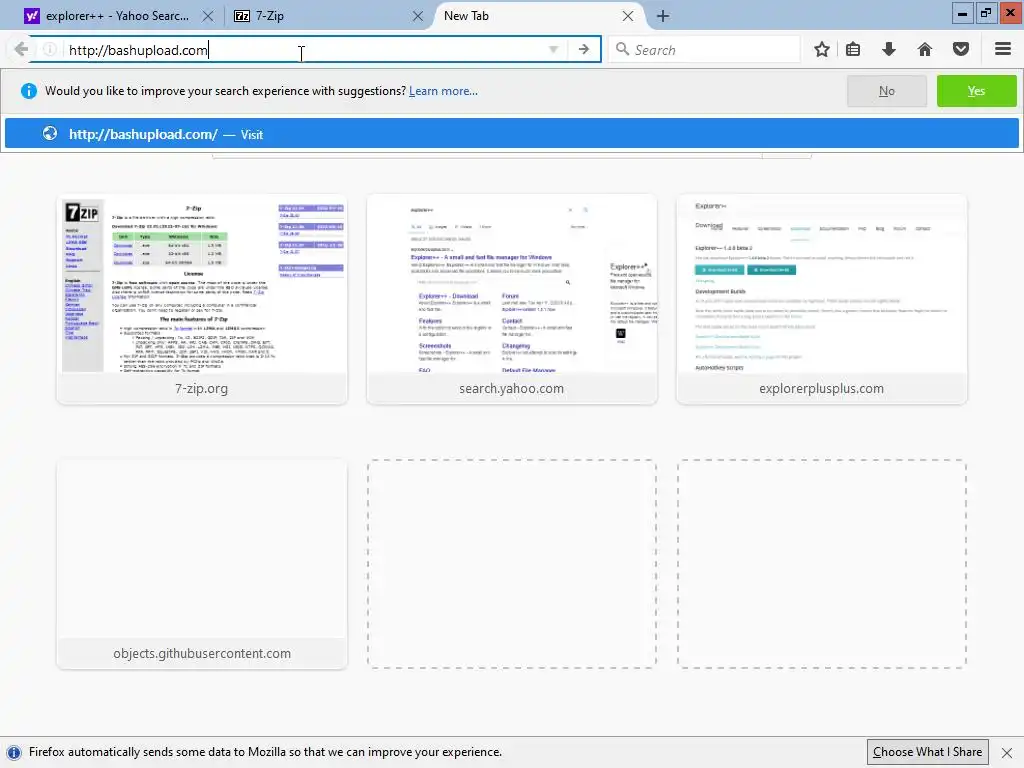Go to the Home page icon

coord(924,50)
